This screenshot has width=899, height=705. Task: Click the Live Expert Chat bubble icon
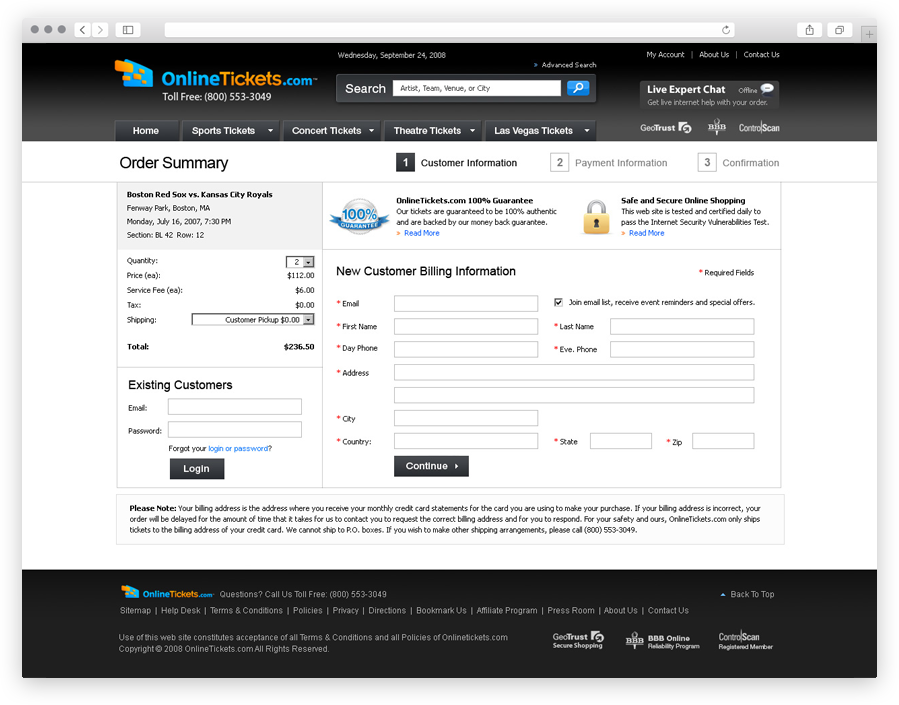tap(767, 88)
